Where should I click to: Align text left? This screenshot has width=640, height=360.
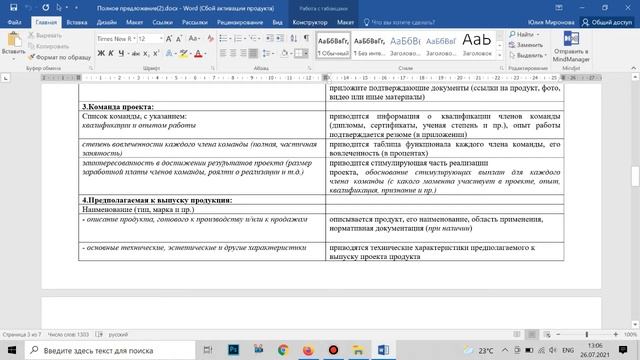pos(223,53)
